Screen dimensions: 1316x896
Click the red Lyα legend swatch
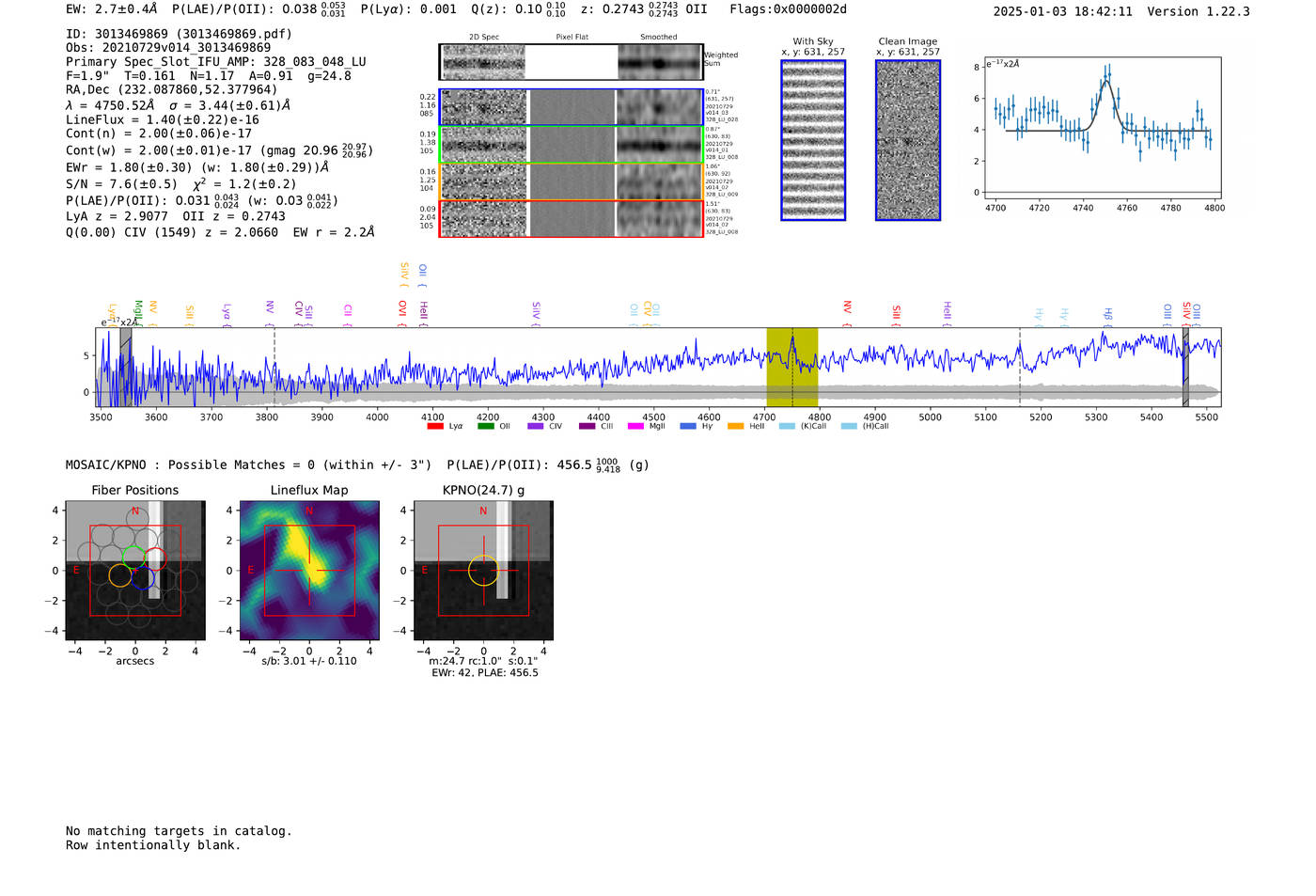click(x=435, y=427)
